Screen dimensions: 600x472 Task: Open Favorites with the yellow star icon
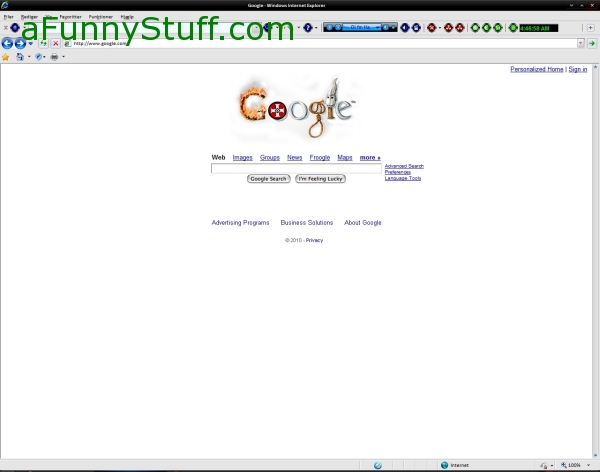point(6,57)
